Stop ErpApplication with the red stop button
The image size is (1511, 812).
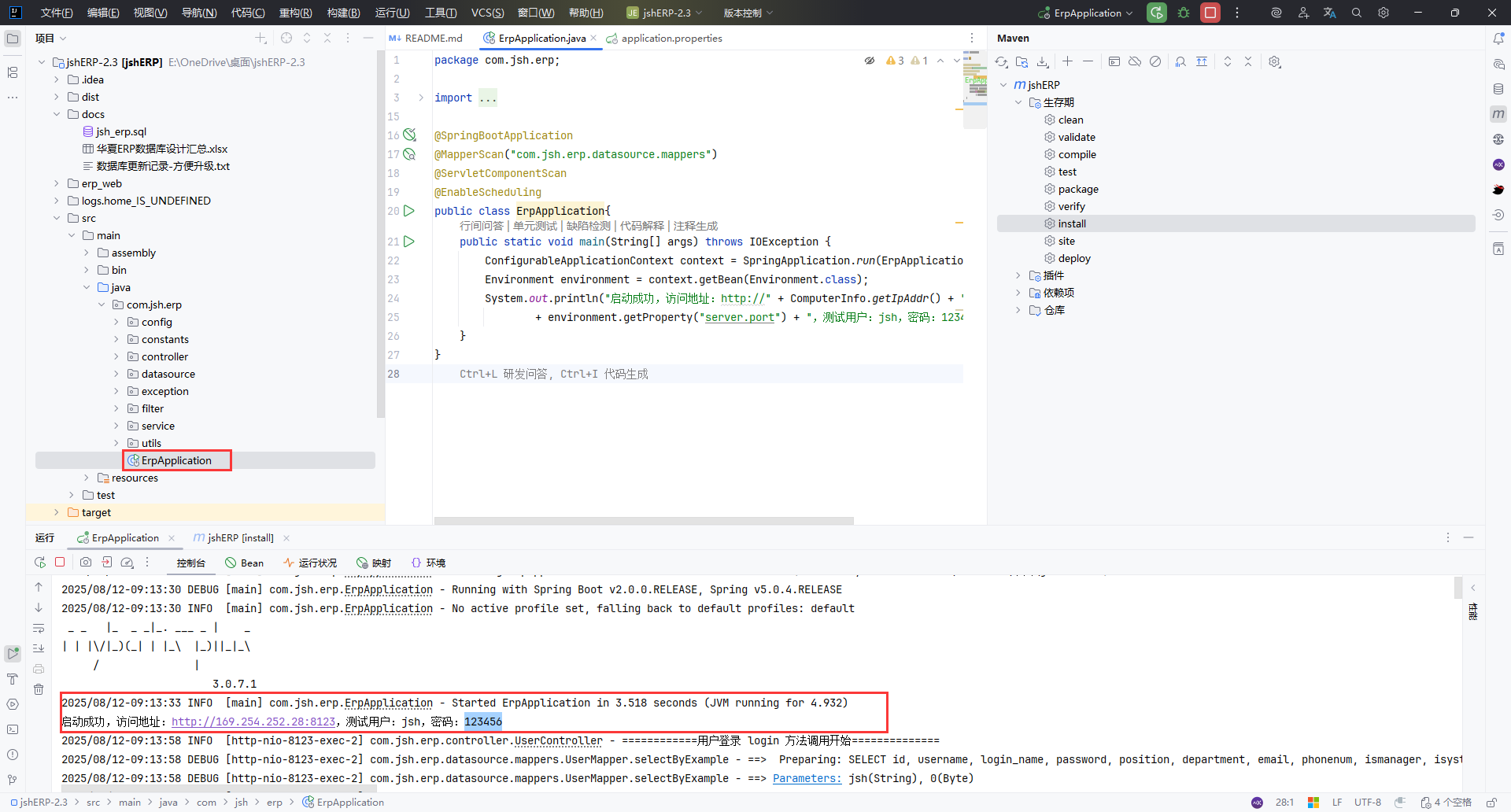pyautogui.click(x=1210, y=13)
